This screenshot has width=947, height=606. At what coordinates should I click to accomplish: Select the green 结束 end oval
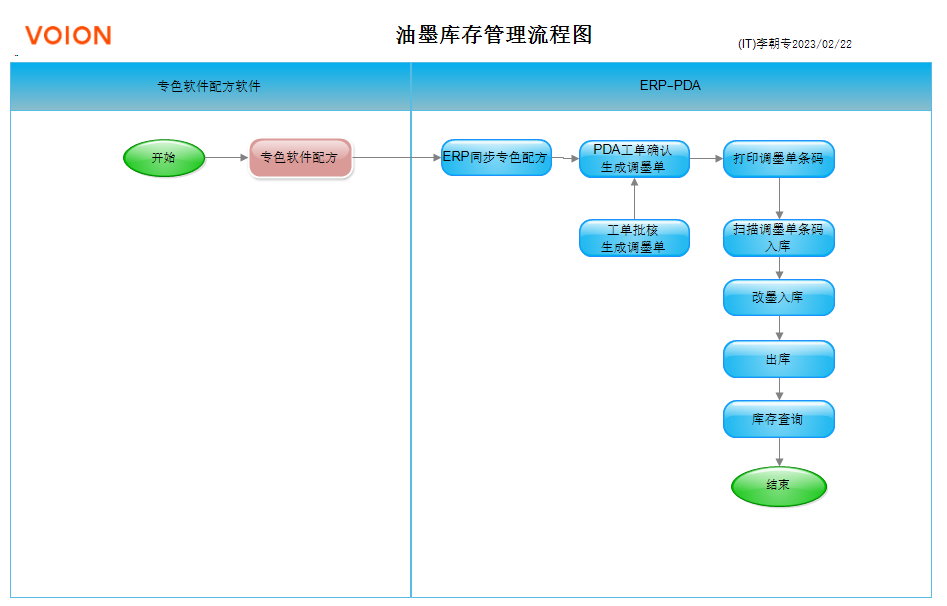click(778, 486)
